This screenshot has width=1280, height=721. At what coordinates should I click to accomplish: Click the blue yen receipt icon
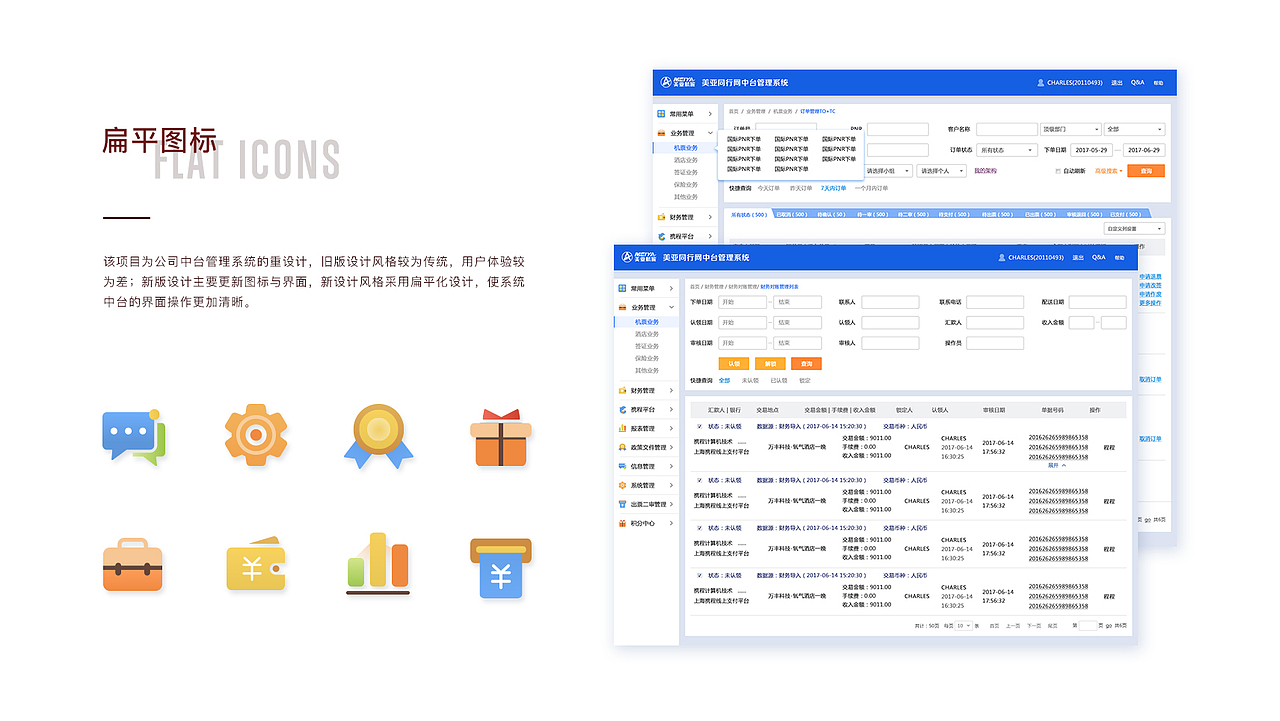[501, 567]
